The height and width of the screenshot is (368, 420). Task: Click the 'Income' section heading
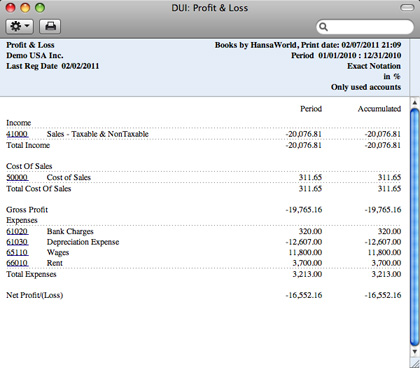(x=19, y=123)
